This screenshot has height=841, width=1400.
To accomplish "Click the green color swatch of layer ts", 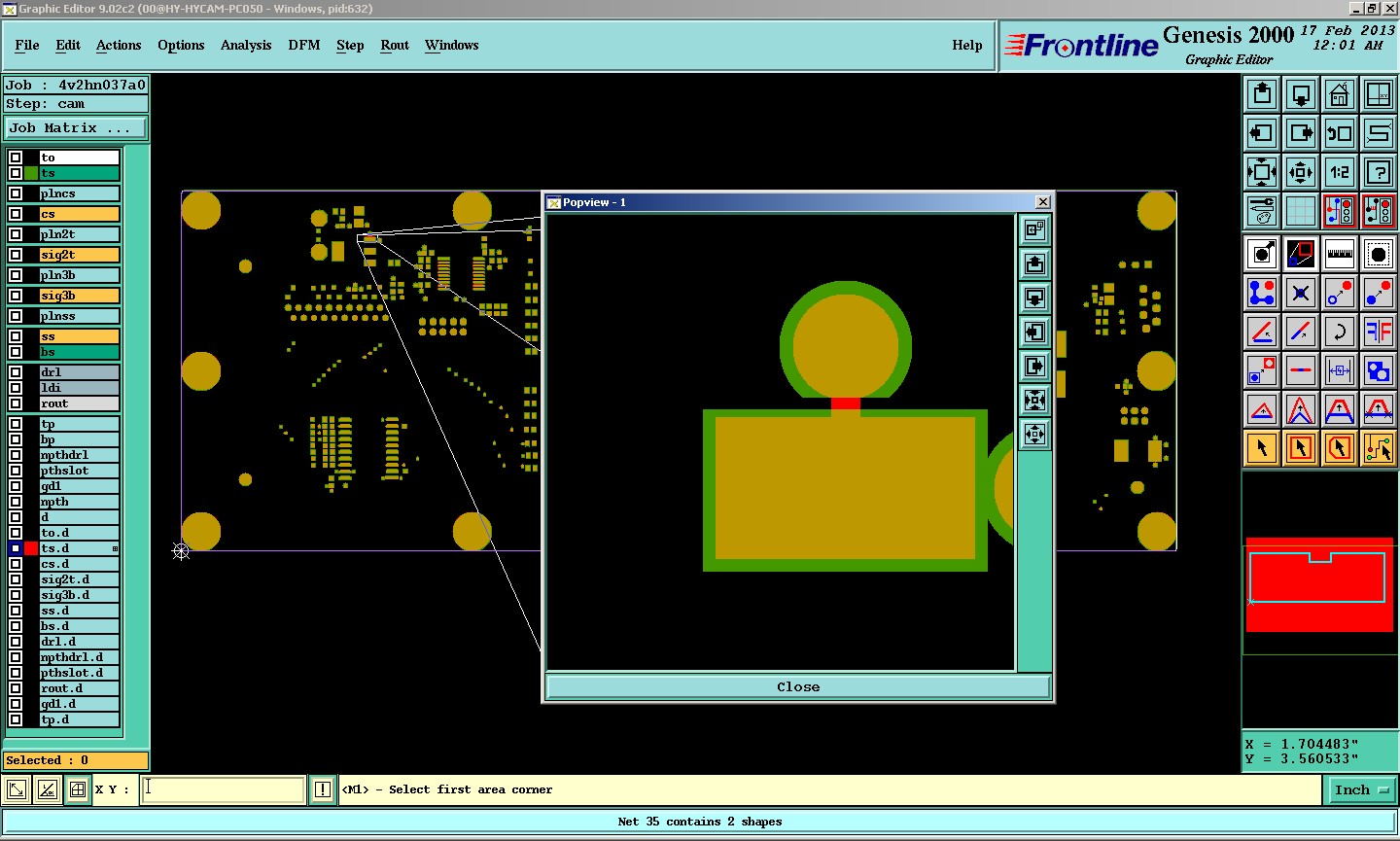I will click(x=31, y=173).
